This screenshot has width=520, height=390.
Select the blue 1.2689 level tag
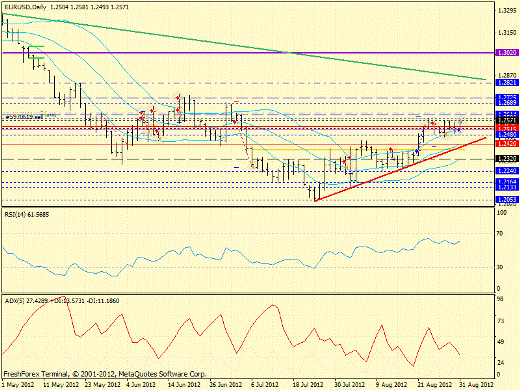pyautogui.click(x=507, y=103)
